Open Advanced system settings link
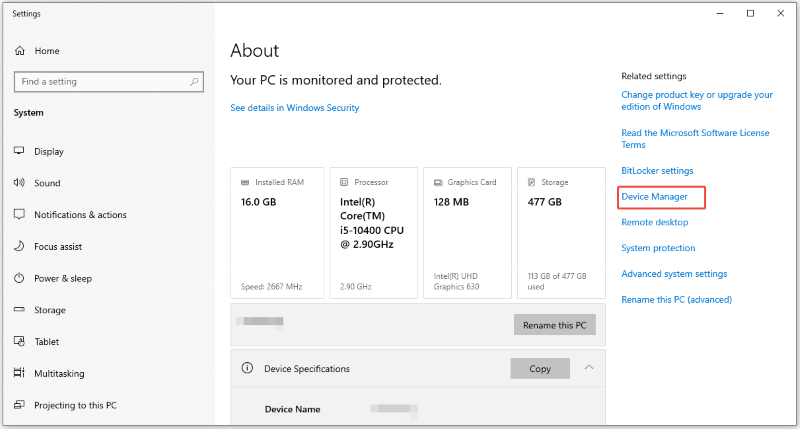Viewport: 800px width, 429px height. pos(674,274)
